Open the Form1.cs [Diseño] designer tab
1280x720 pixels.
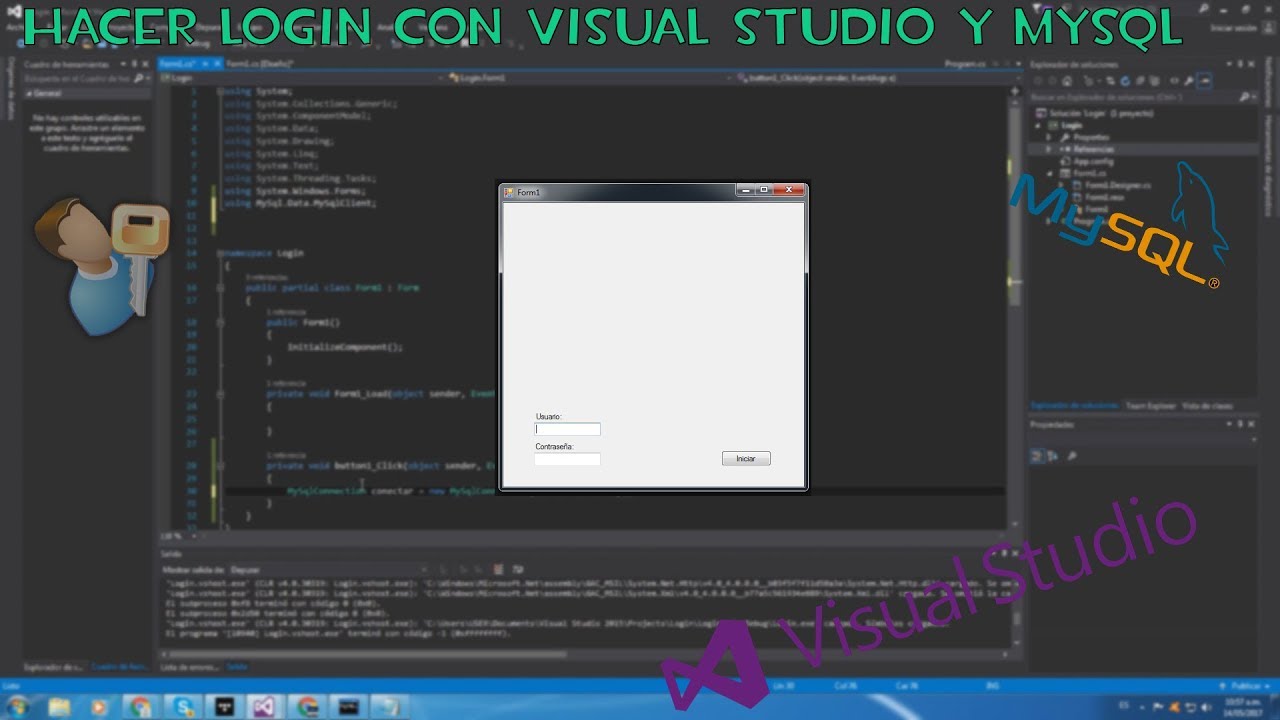259,63
